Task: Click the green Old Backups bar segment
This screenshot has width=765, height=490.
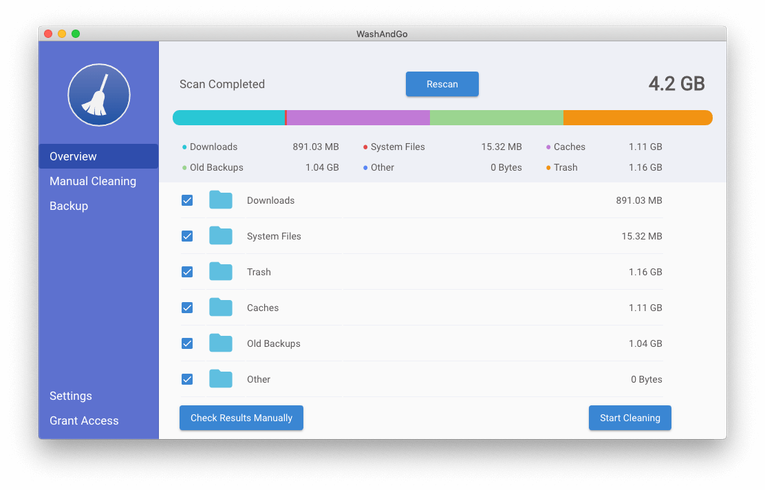Action: tap(497, 118)
